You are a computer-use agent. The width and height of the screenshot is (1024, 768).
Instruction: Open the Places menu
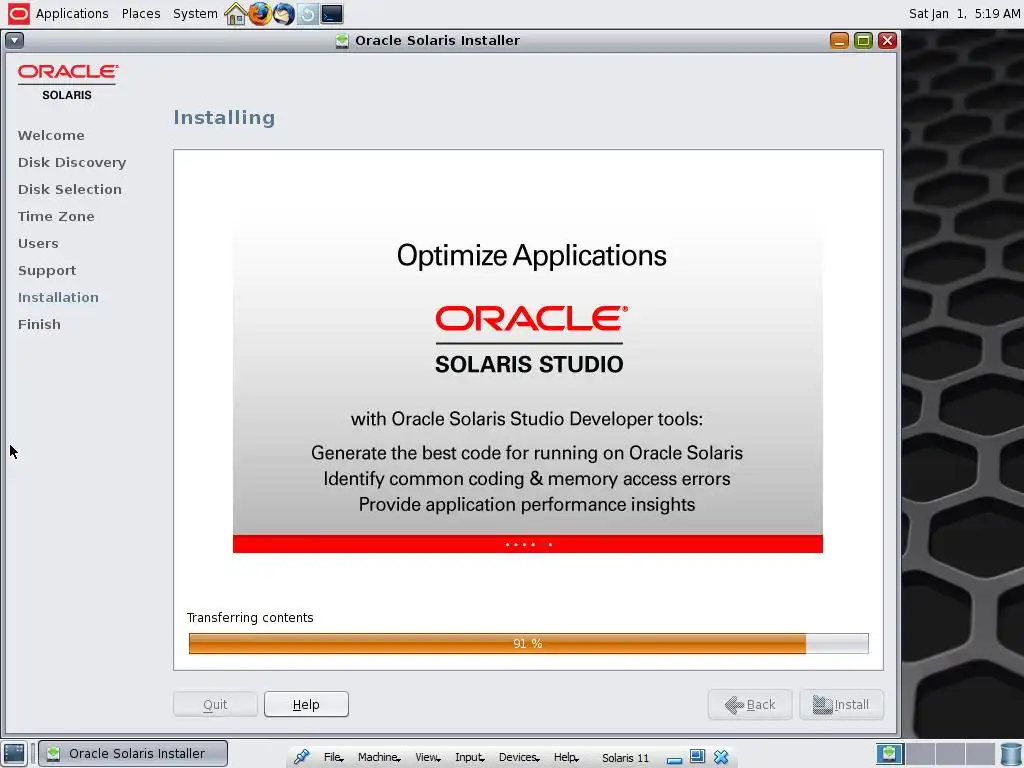[x=141, y=14]
